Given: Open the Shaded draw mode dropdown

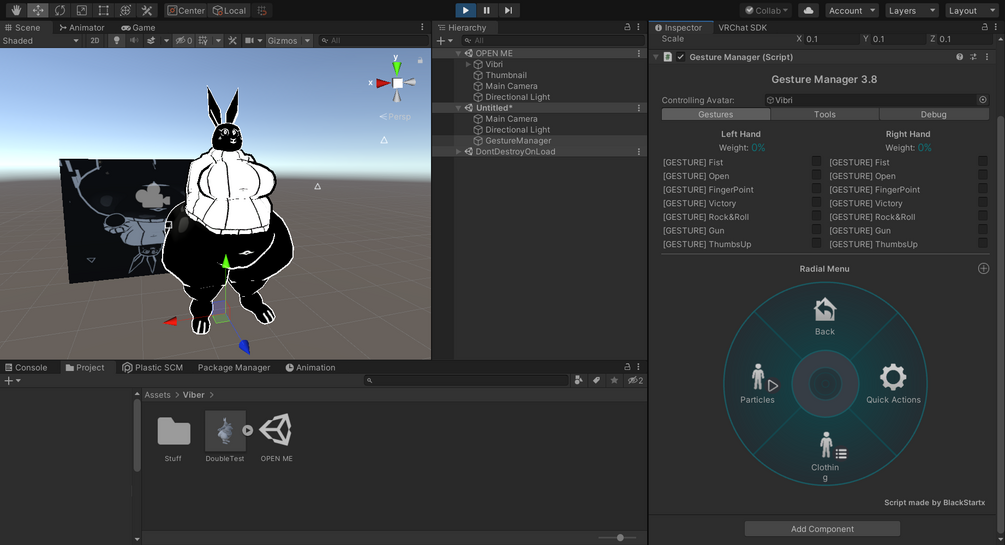Looking at the screenshot, I should pos(41,40).
